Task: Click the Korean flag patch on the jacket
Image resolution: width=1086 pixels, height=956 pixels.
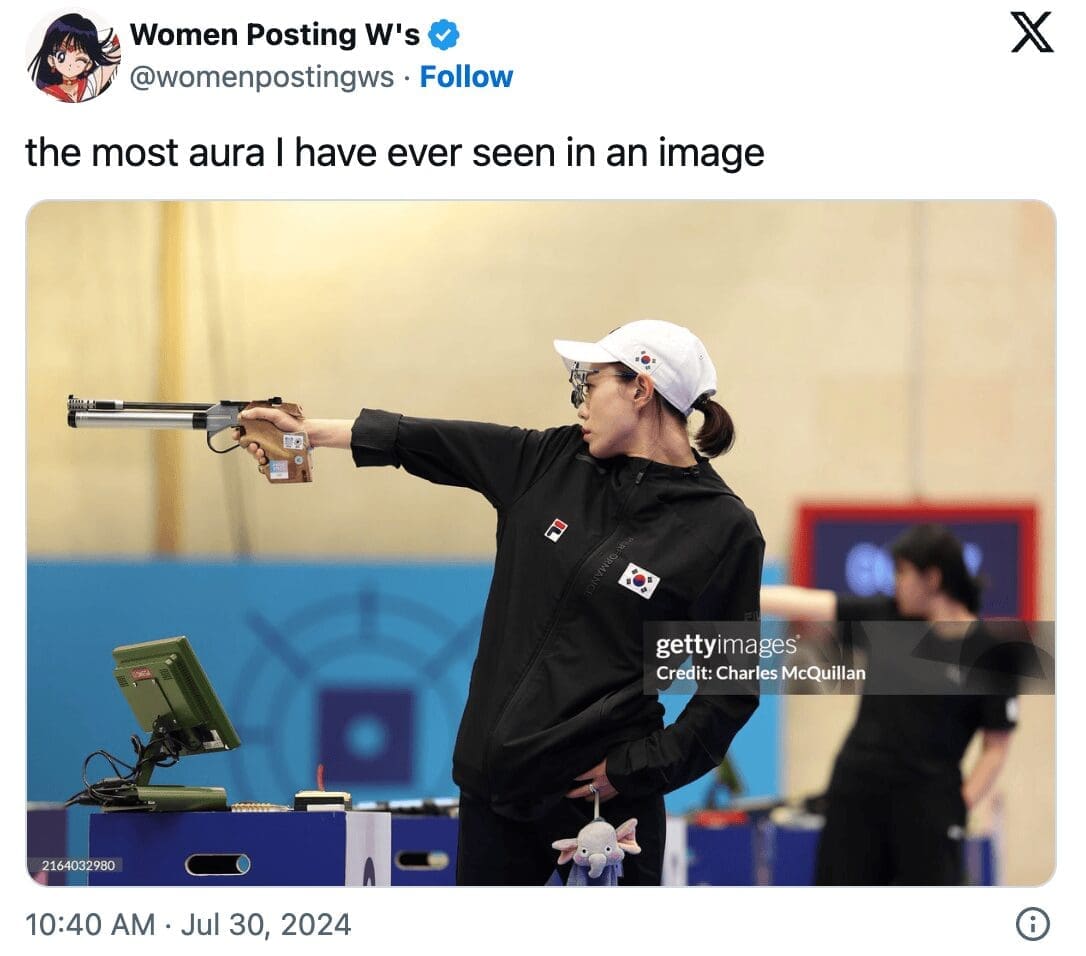Action: tap(638, 580)
